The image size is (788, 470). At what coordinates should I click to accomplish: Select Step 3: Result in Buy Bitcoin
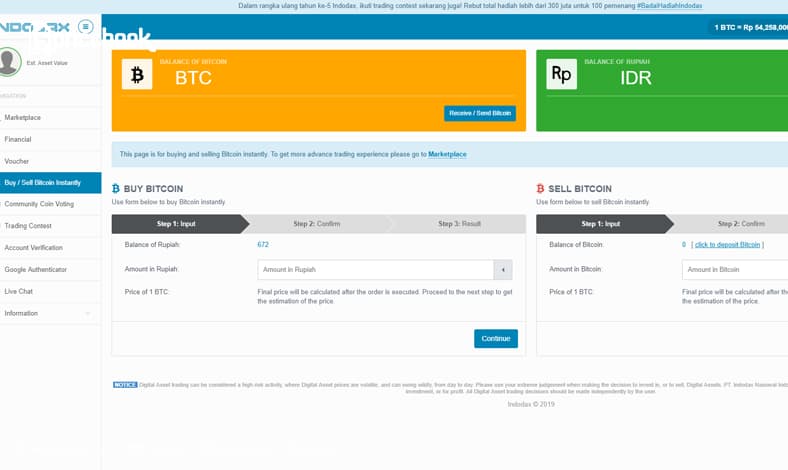[x=459, y=224]
